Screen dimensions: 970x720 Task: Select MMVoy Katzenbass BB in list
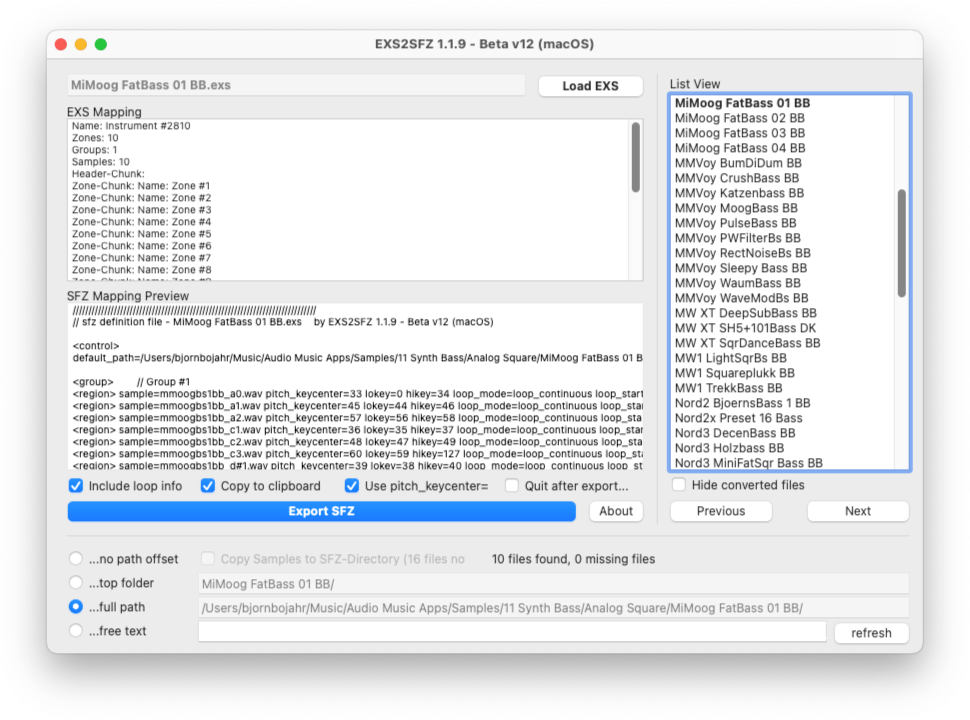click(x=739, y=193)
